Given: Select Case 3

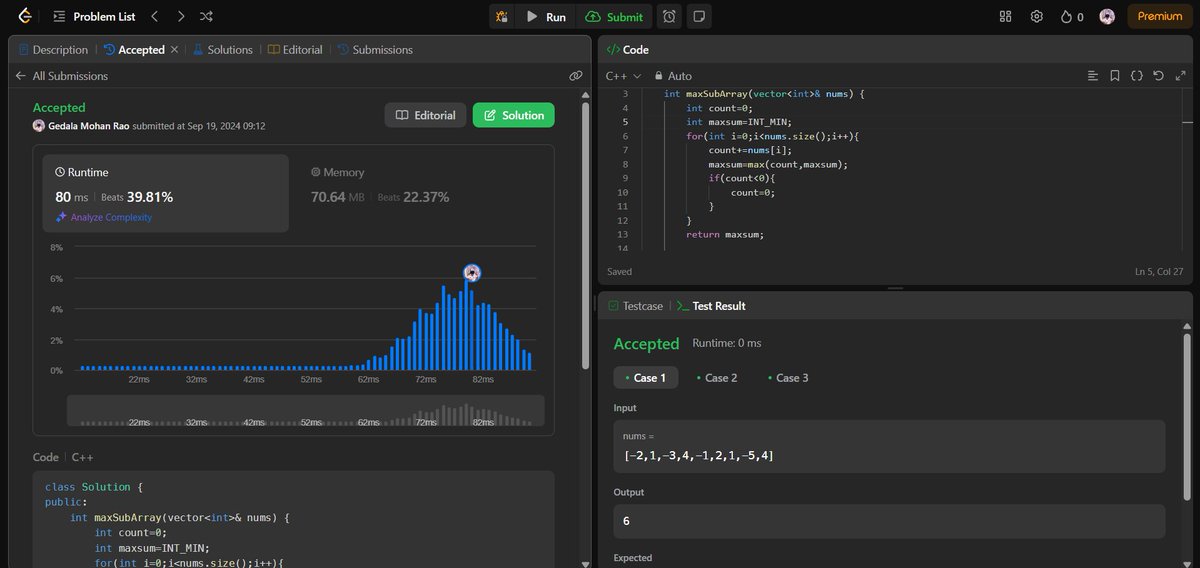Looking at the screenshot, I should tap(786, 378).
